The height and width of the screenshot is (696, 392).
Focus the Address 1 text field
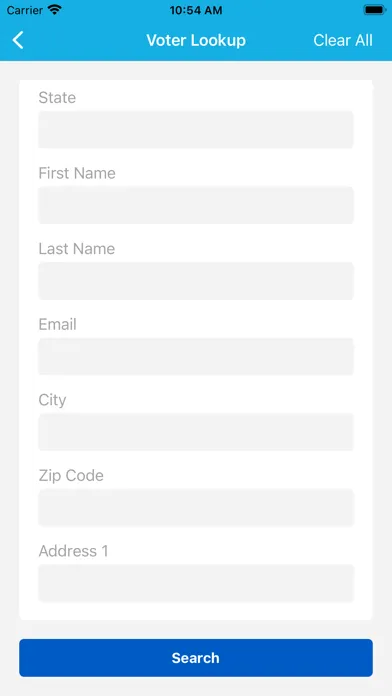tap(196, 583)
